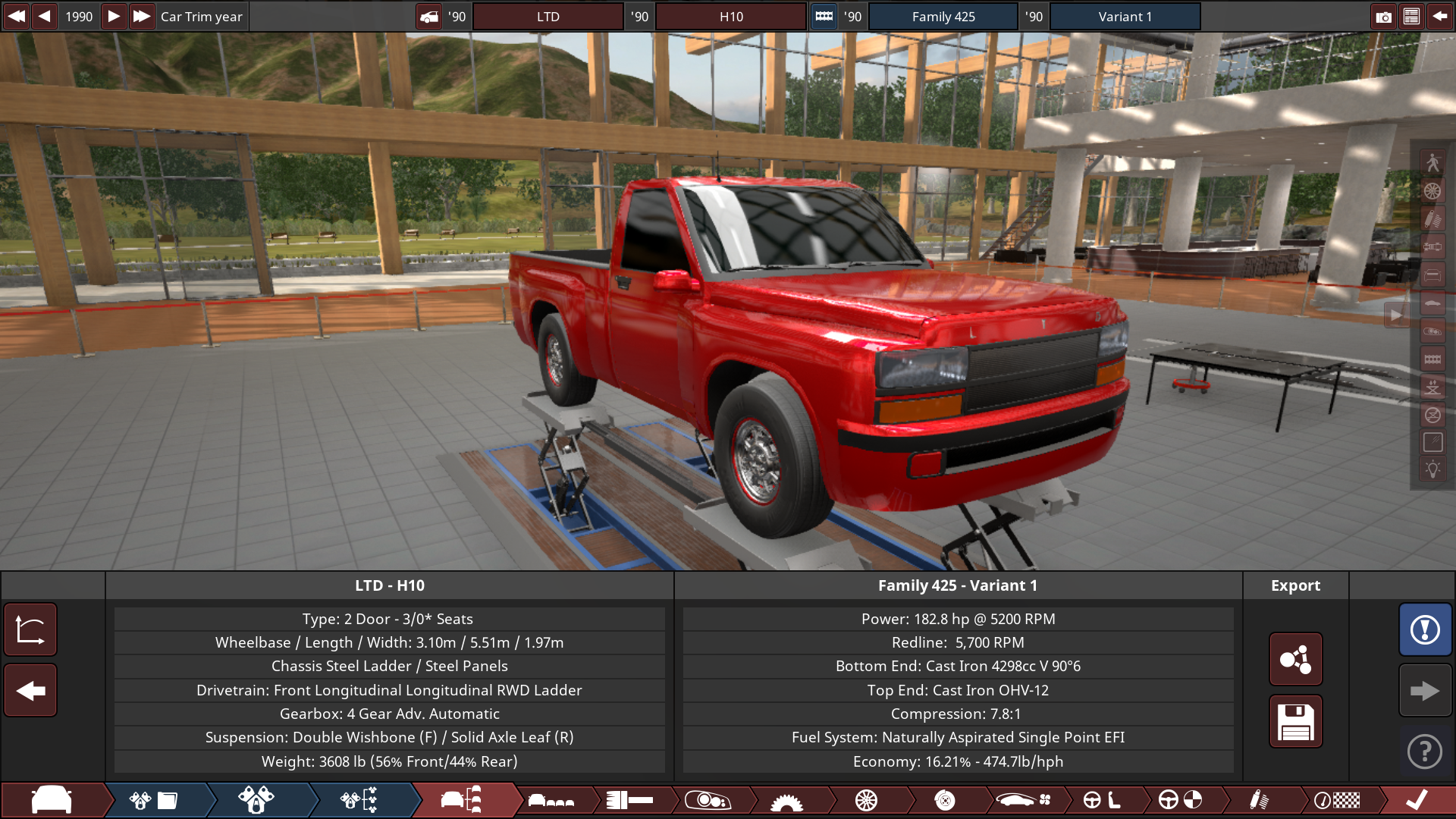Share export with the nodes icon
Viewport: 1456px width, 819px height.
1296,659
